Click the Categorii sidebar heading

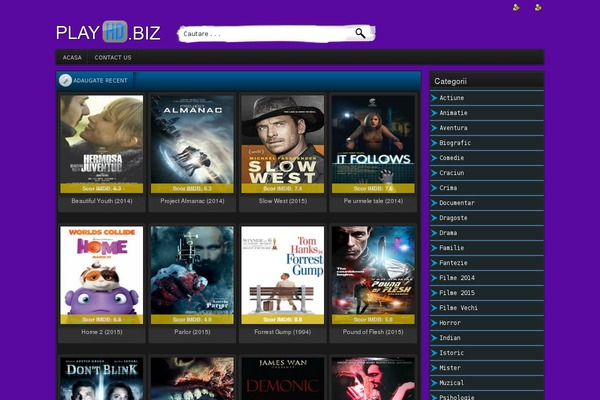point(450,81)
